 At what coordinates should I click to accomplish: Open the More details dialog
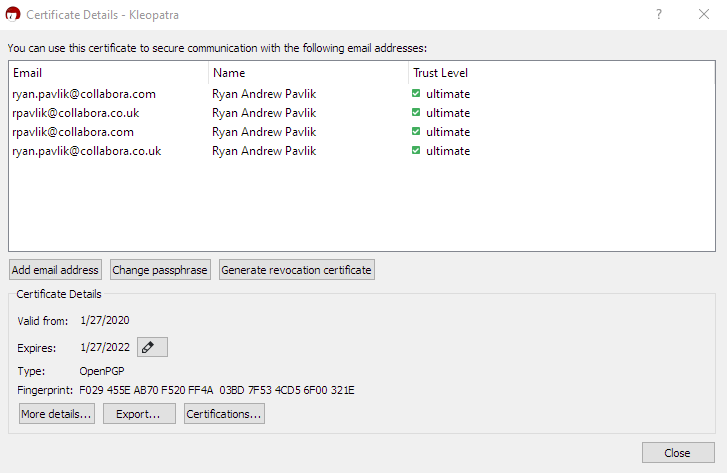coord(57,414)
